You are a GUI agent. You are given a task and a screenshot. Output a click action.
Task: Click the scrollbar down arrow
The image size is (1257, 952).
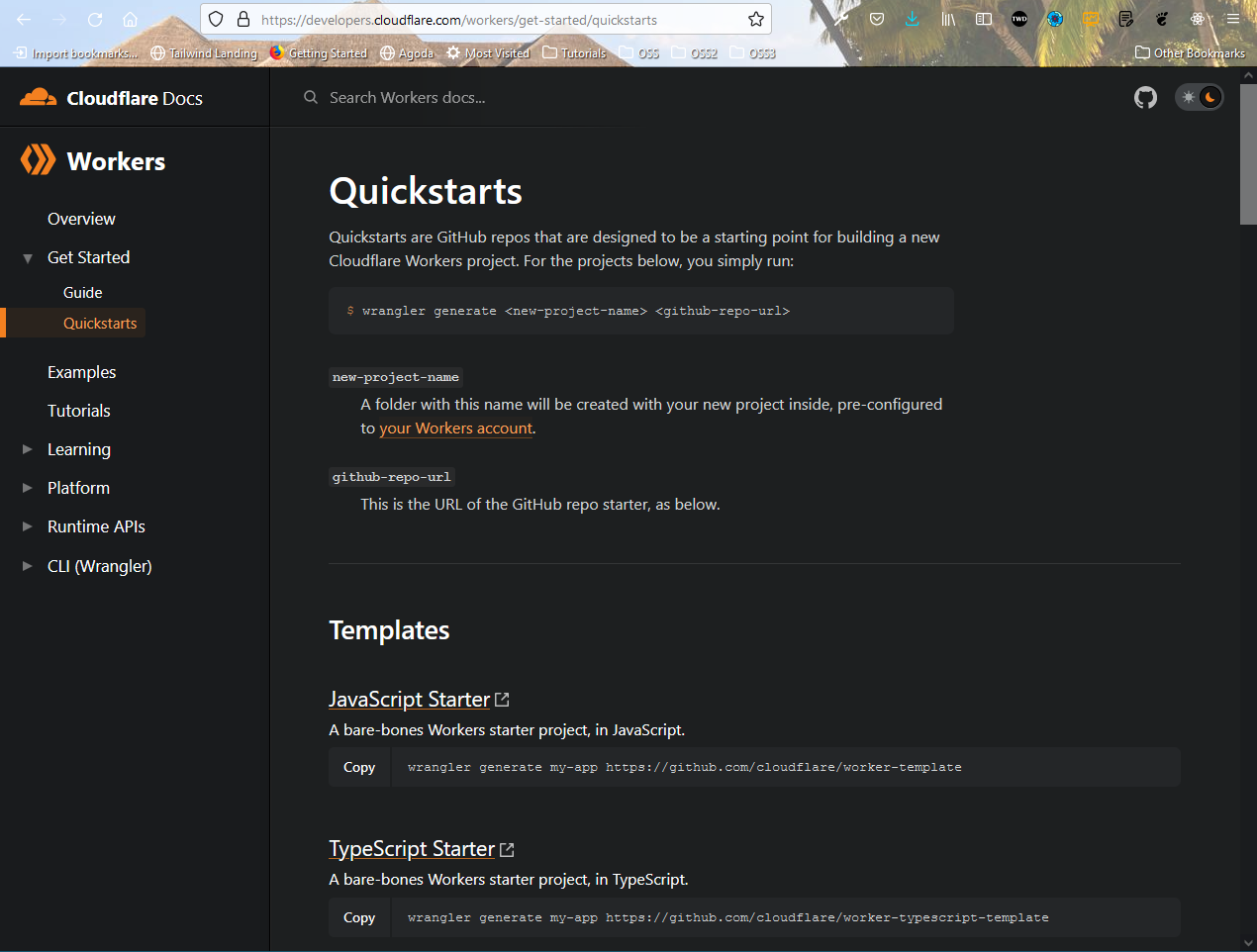point(1248,942)
